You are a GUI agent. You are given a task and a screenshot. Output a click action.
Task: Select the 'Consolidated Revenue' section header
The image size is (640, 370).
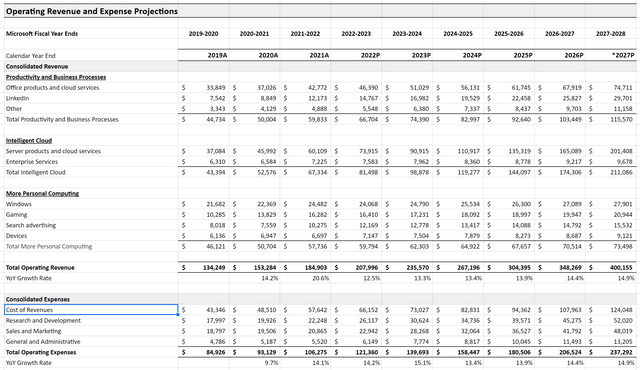click(x=37, y=66)
